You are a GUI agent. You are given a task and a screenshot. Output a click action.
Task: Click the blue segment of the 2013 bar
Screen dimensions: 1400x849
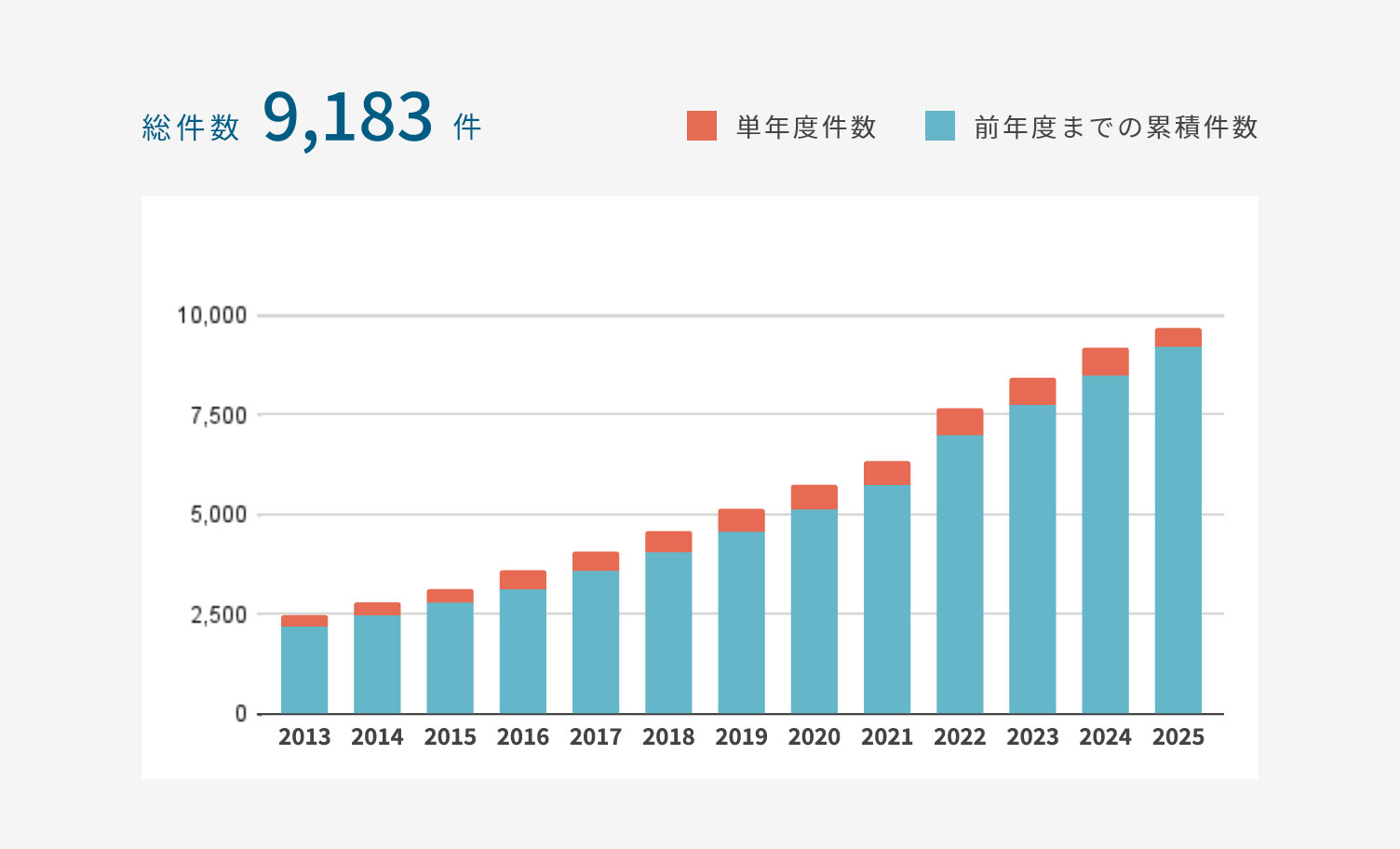[304, 670]
